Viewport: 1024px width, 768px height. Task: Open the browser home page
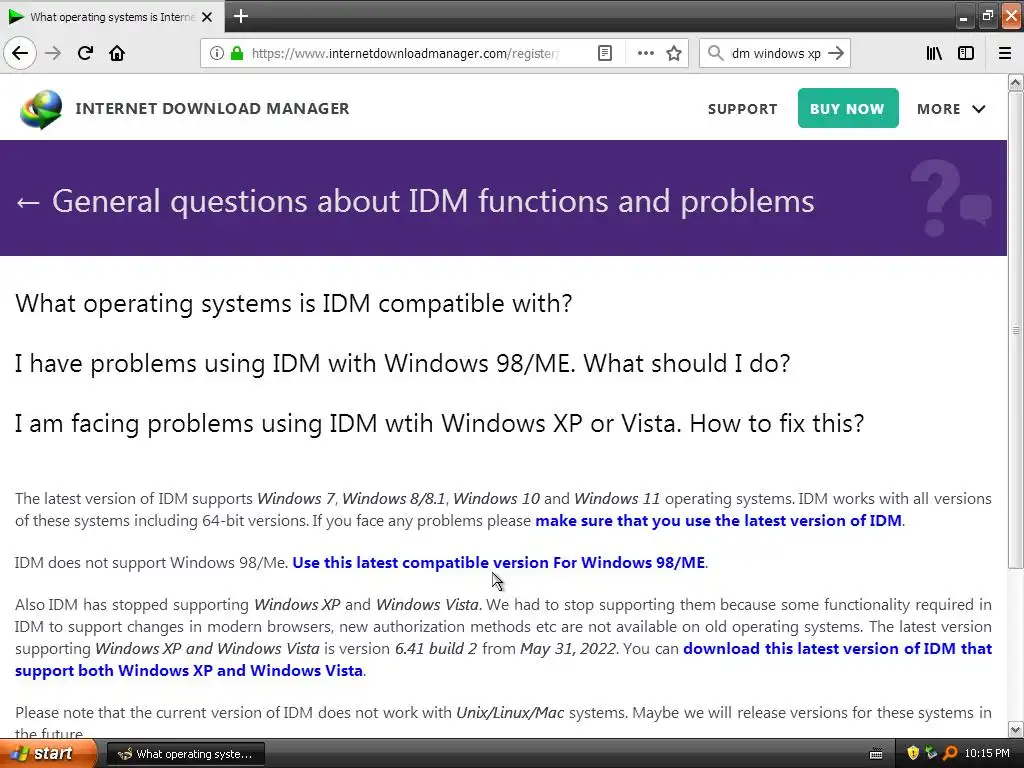(117, 53)
